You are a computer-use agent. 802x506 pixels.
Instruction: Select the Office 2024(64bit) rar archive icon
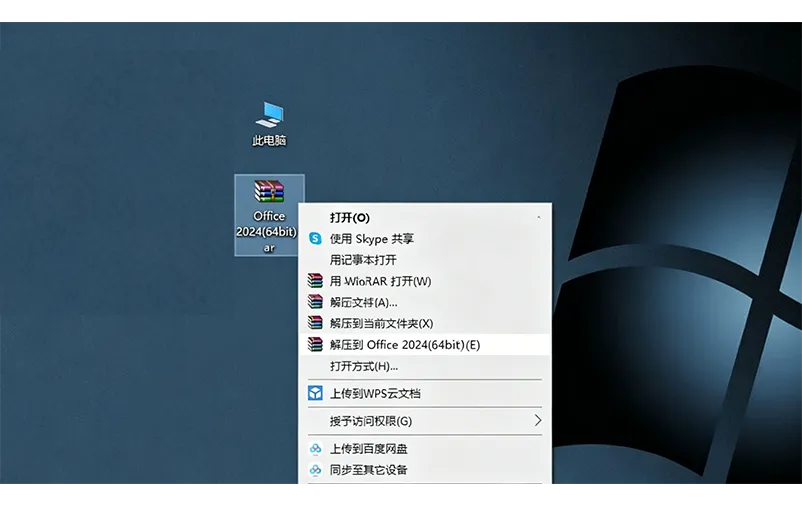(269, 215)
